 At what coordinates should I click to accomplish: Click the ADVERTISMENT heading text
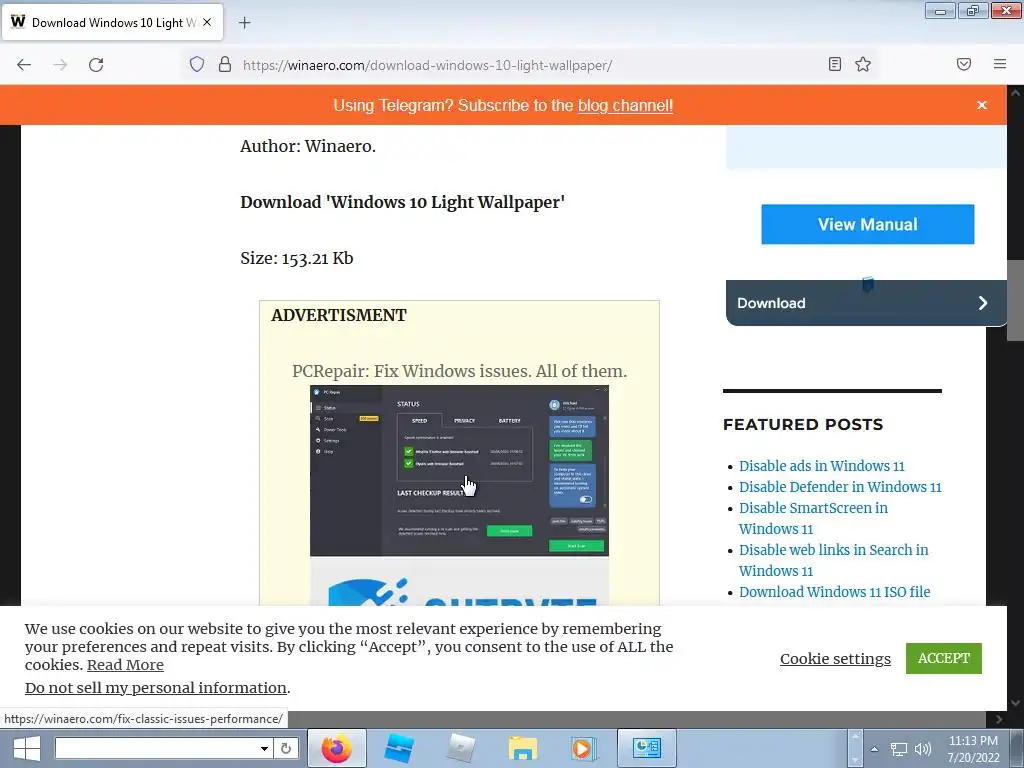[x=339, y=315]
